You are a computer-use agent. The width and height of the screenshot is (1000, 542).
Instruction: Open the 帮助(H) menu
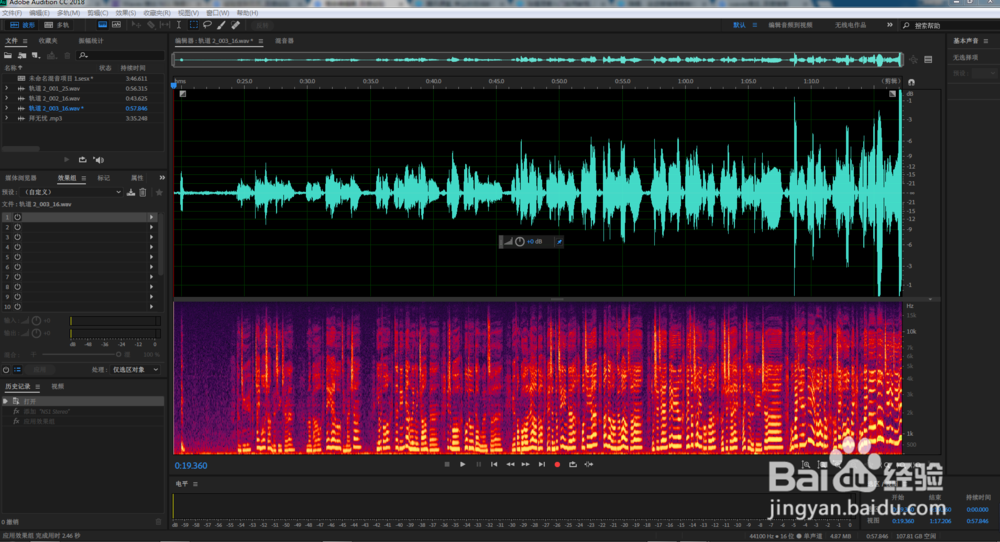[x=247, y=13]
